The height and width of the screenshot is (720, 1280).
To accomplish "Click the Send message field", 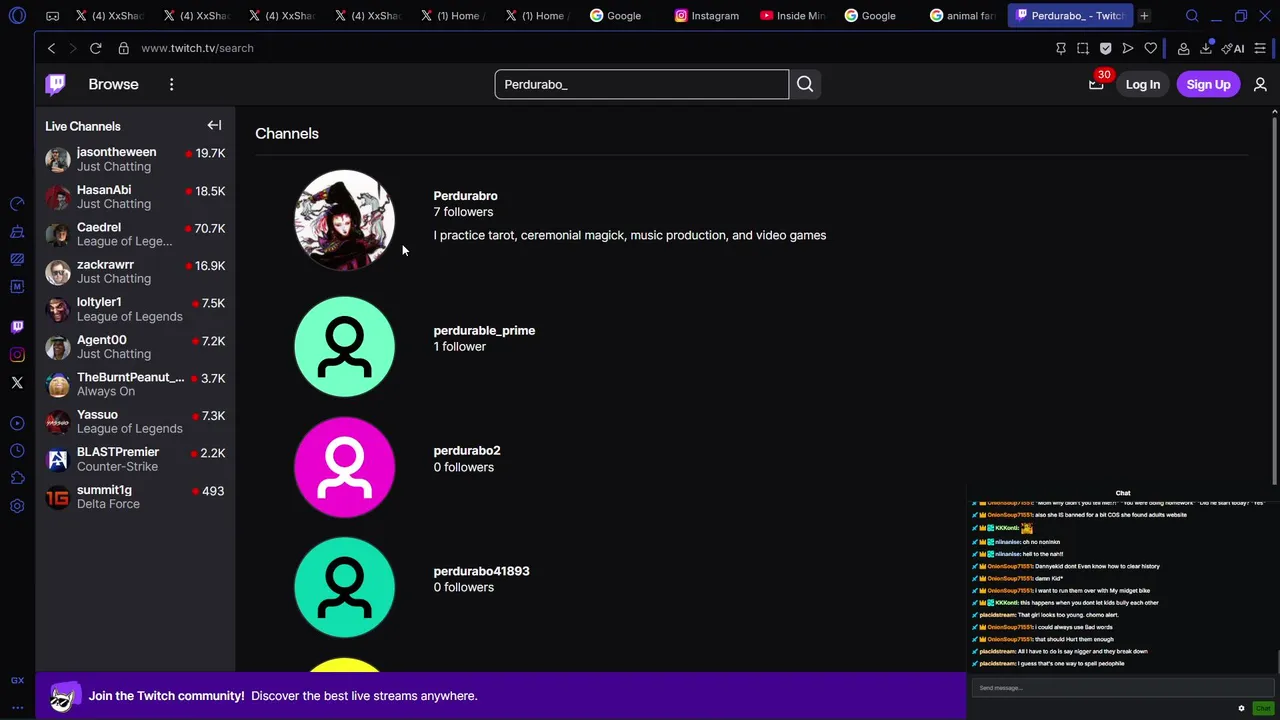I will 1122,688.
